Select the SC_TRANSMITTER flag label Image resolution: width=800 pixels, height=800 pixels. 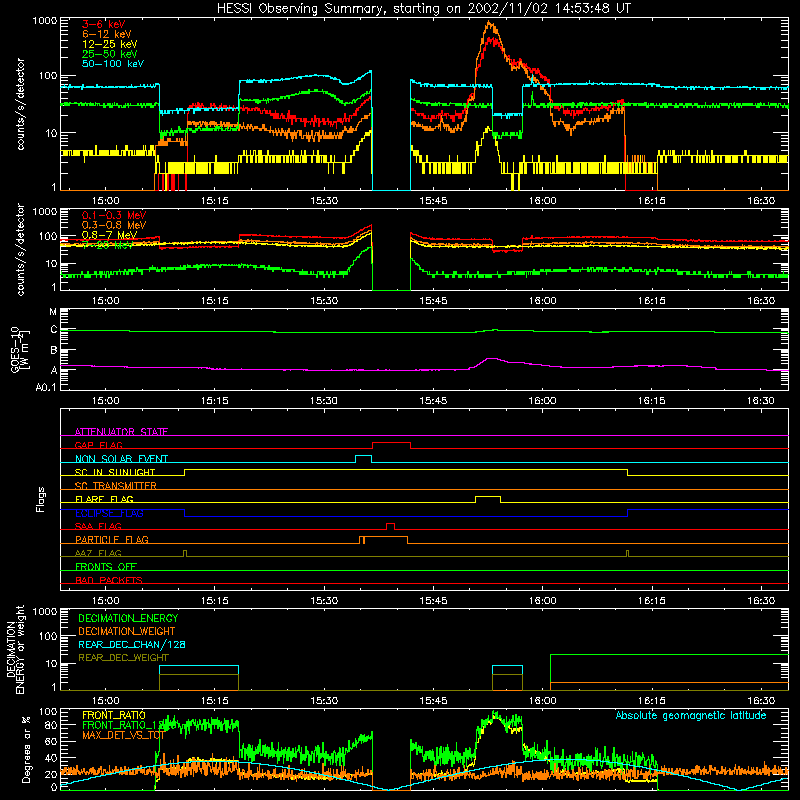116,486
